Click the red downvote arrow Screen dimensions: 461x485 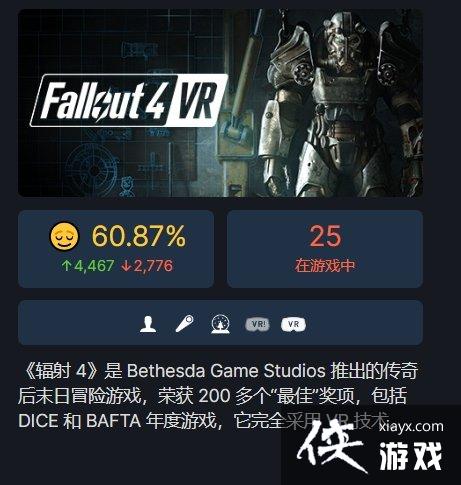pos(126,266)
